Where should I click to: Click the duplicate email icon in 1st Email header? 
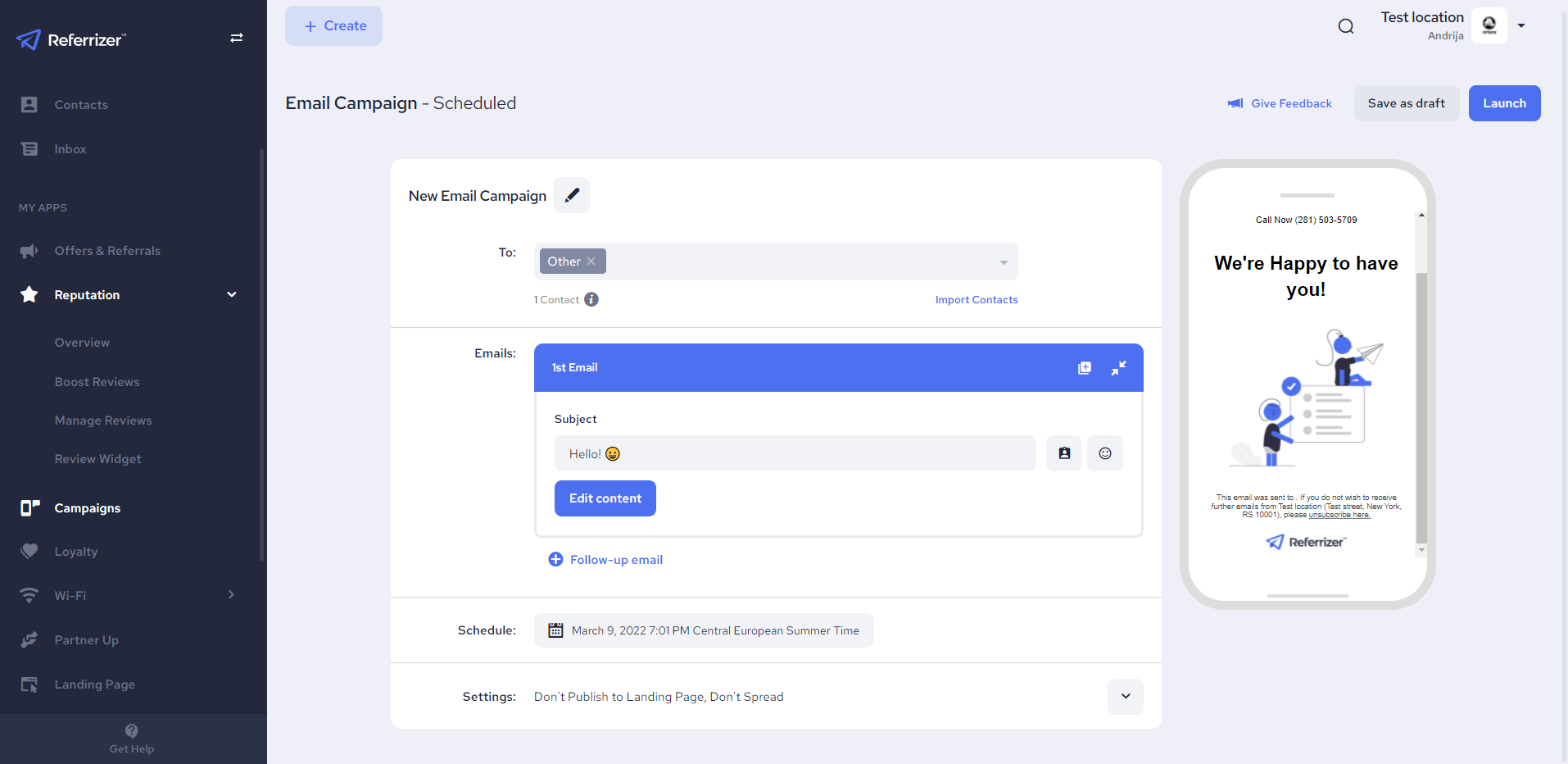[1085, 368]
